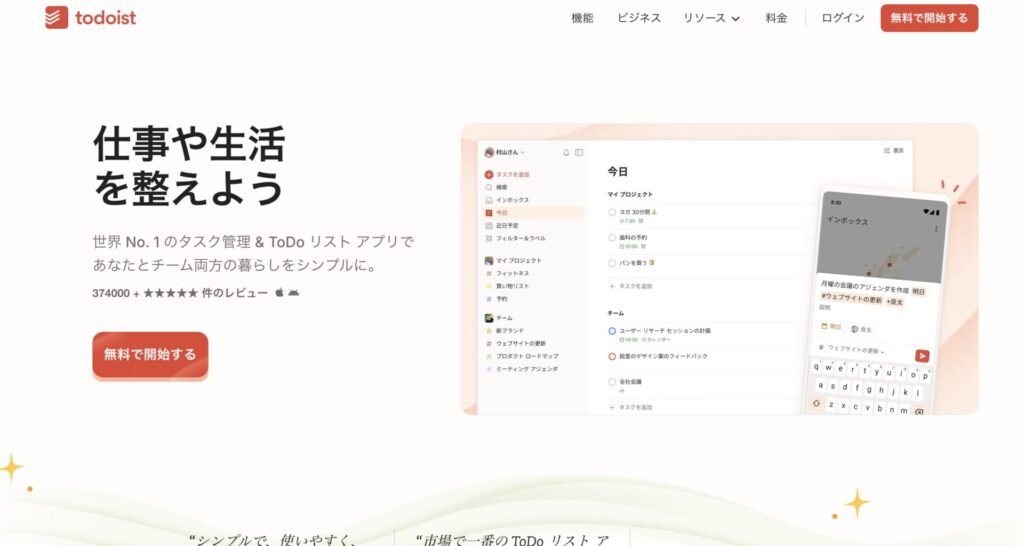
Task: Click the 良太 assignee chip
Action: click(861, 329)
